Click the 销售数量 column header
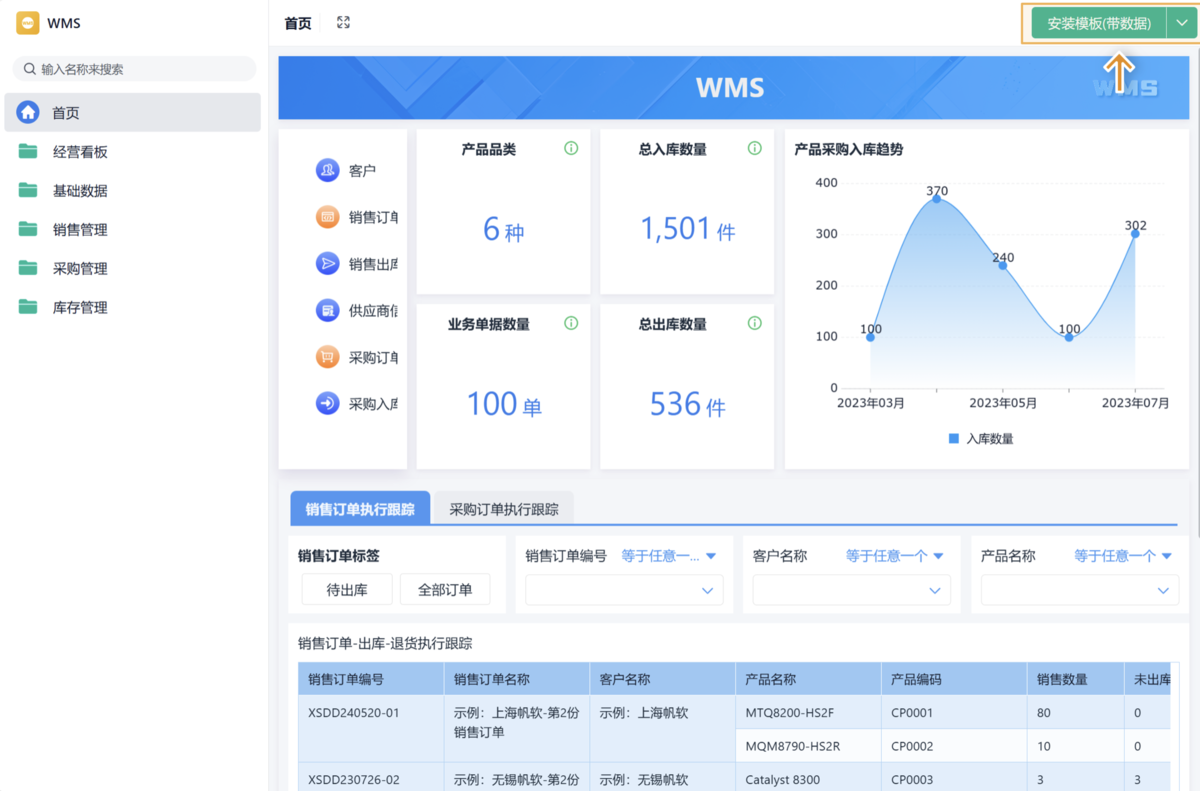This screenshot has width=1200, height=791. pos(1075,679)
